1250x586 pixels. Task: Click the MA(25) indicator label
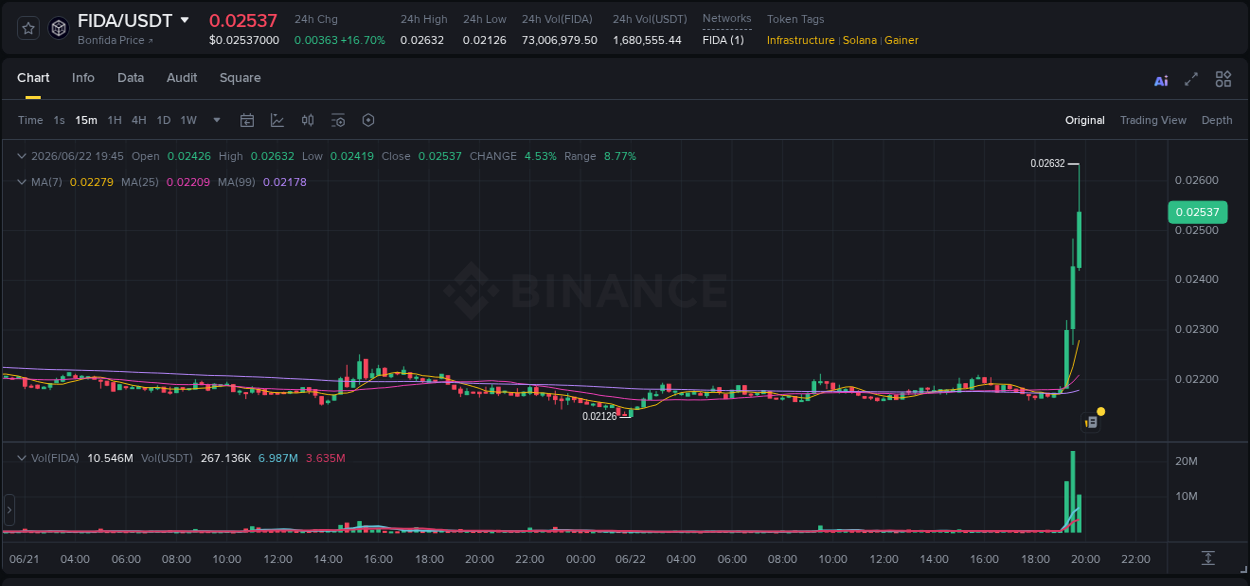pyautogui.click(x=141, y=182)
